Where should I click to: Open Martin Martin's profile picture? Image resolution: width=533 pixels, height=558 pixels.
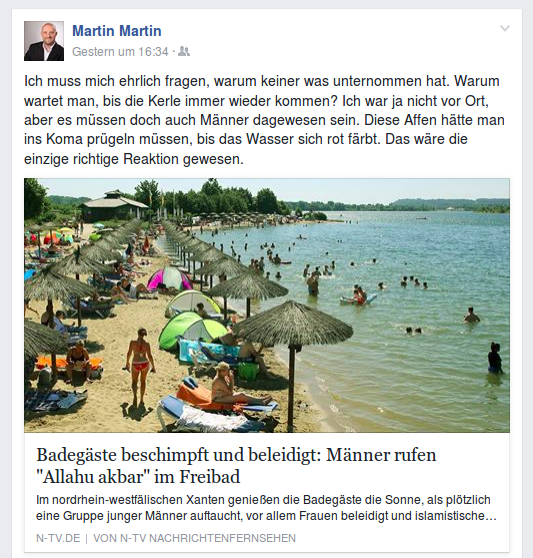[x=44, y=41]
